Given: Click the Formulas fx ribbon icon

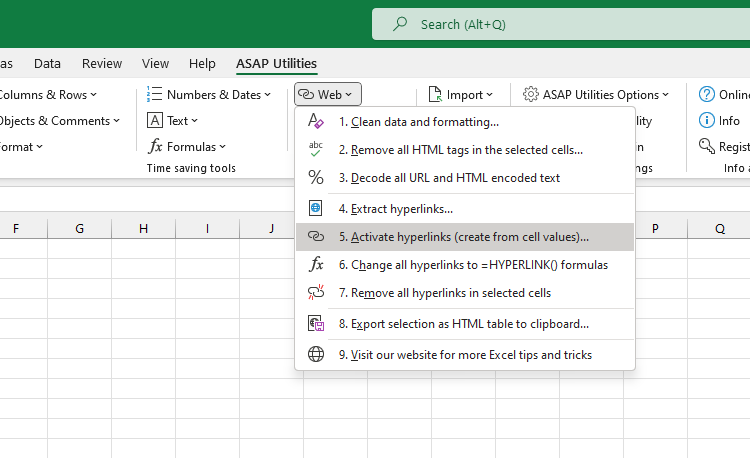Looking at the screenshot, I should [154, 146].
